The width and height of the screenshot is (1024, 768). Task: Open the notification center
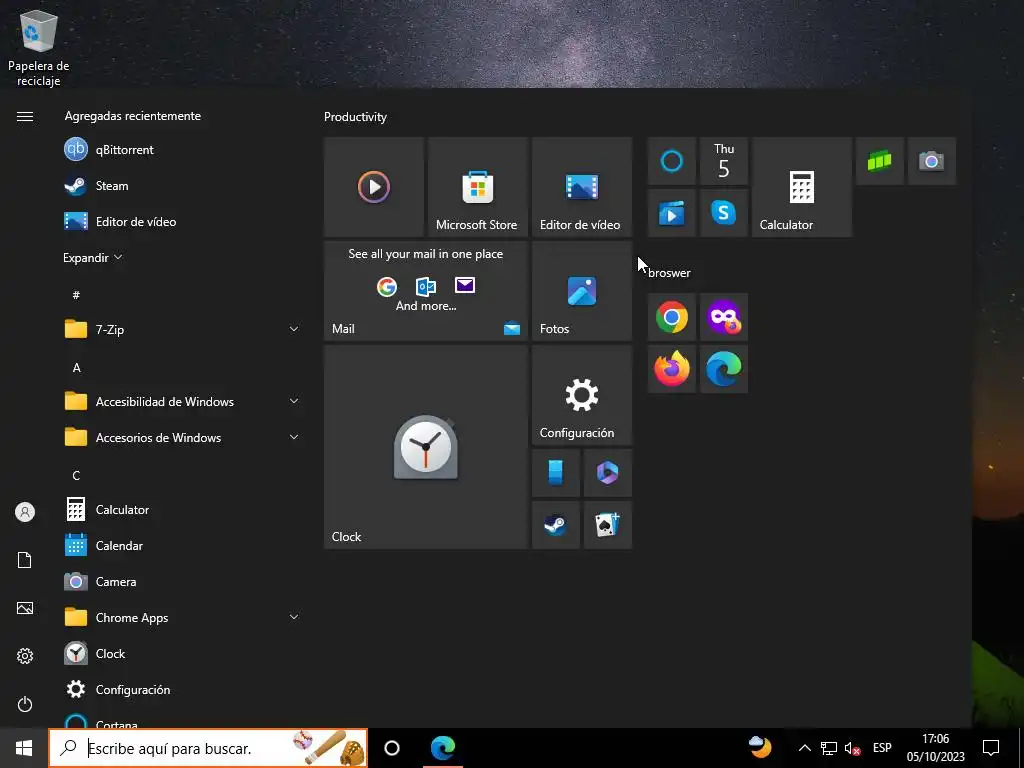point(991,748)
